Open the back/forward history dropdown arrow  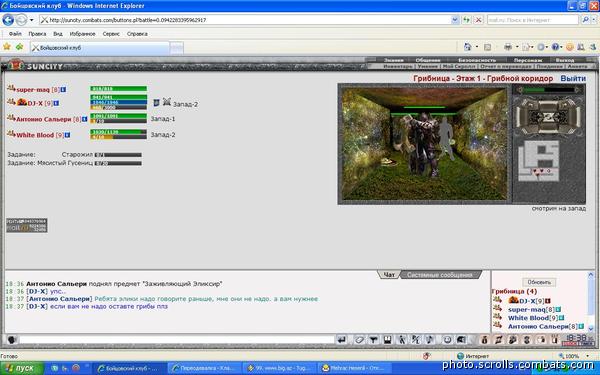pos(32,20)
